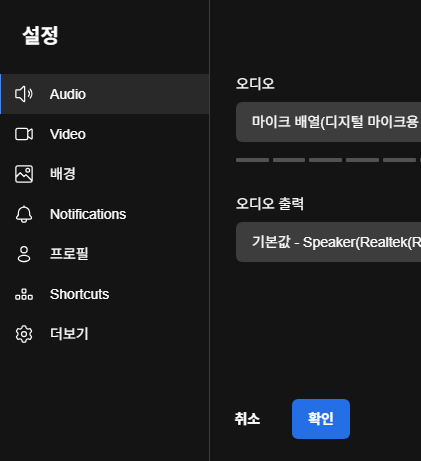Switch to the Video settings tab
The height and width of the screenshot is (461, 421).
105,134
